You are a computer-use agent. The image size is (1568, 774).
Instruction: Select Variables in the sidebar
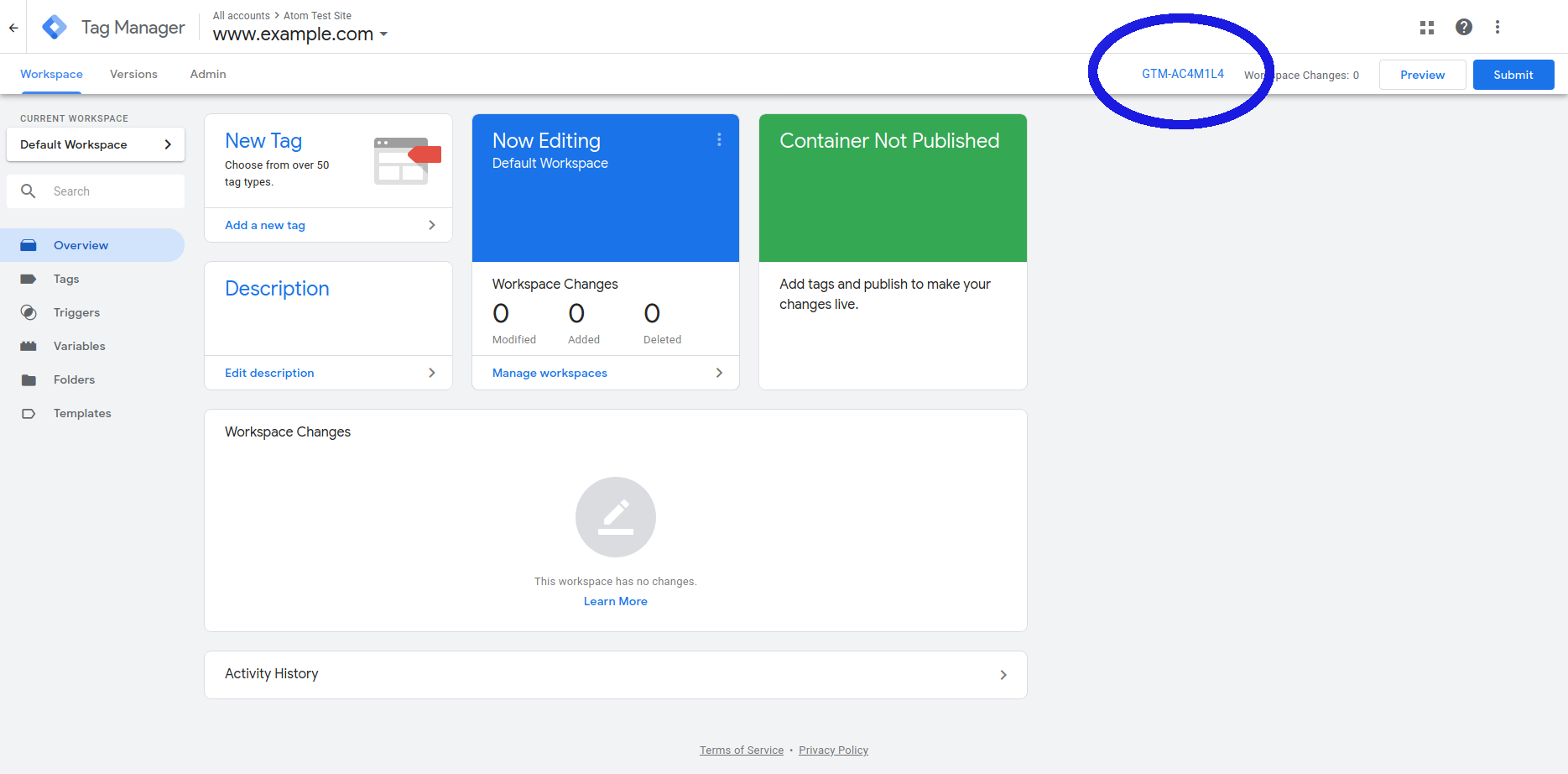tap(79, 346)
